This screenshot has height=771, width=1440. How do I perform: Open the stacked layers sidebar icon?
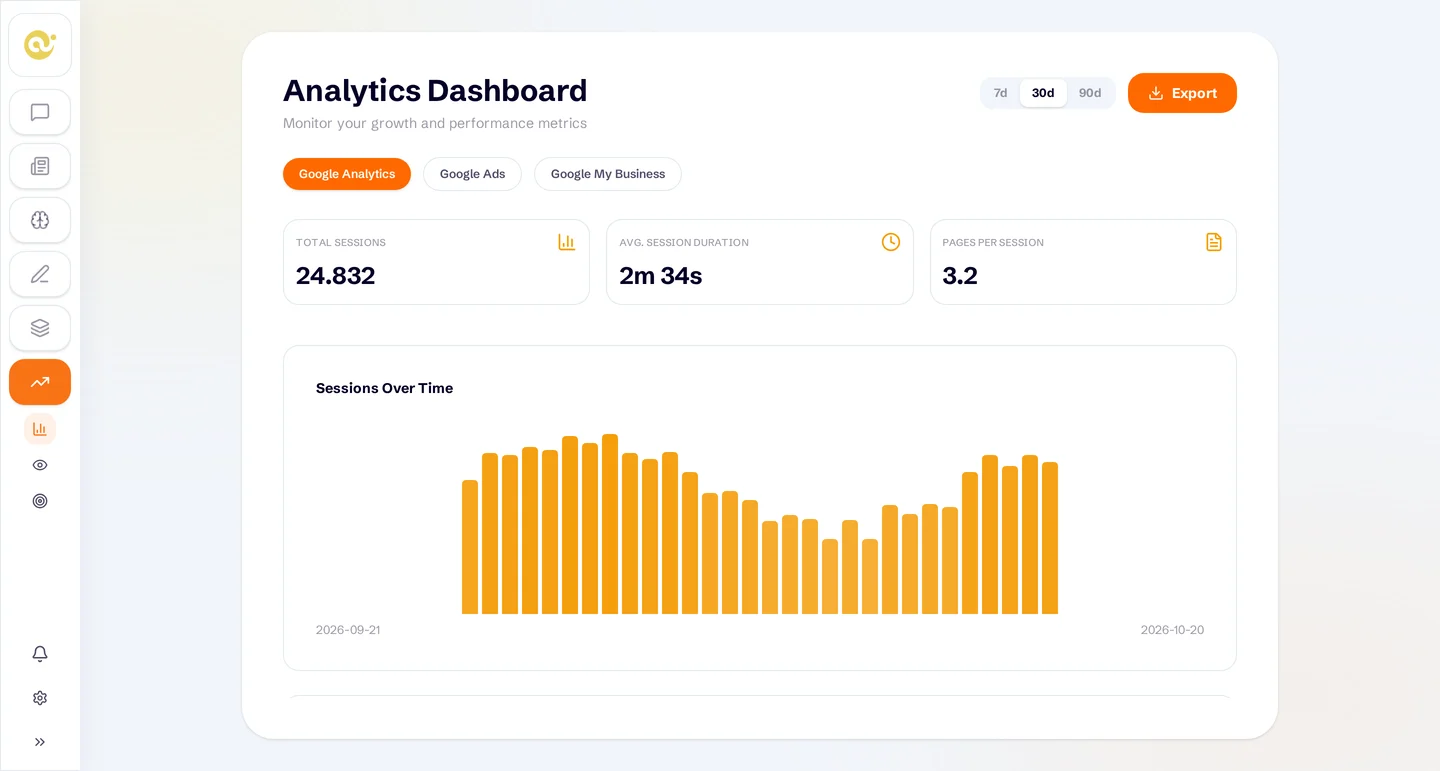tap(40, 328)
